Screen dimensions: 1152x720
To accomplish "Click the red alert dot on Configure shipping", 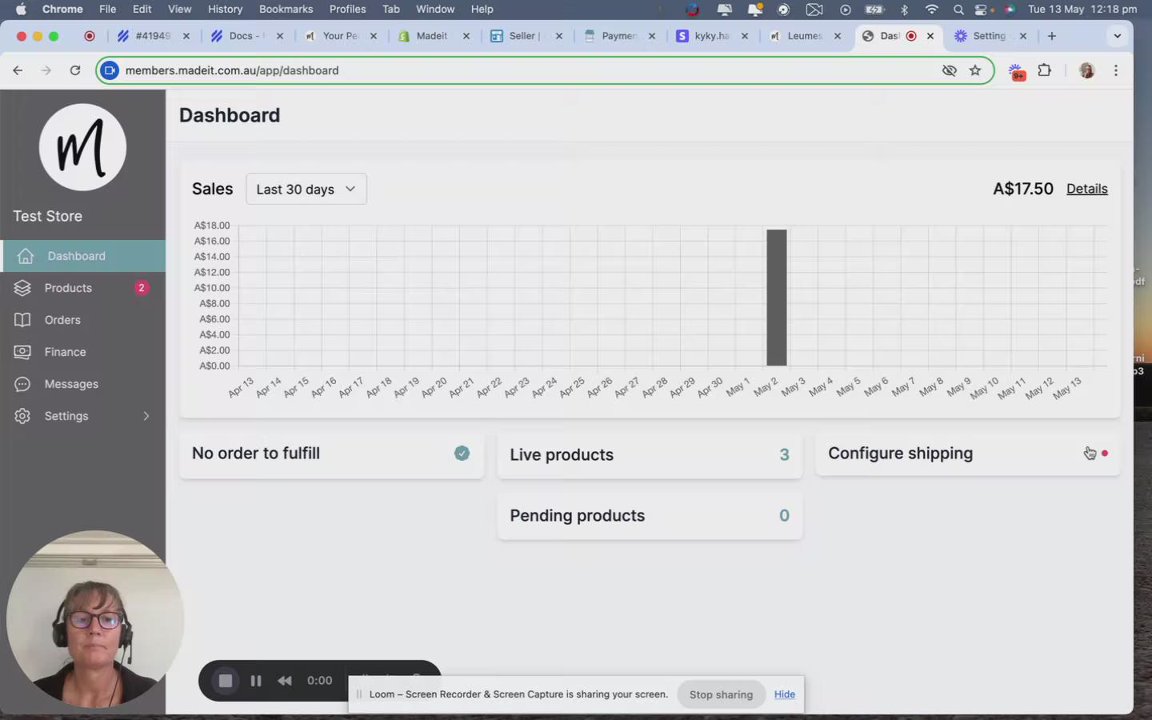I will pyautogui.click(x=1104, y=453).
